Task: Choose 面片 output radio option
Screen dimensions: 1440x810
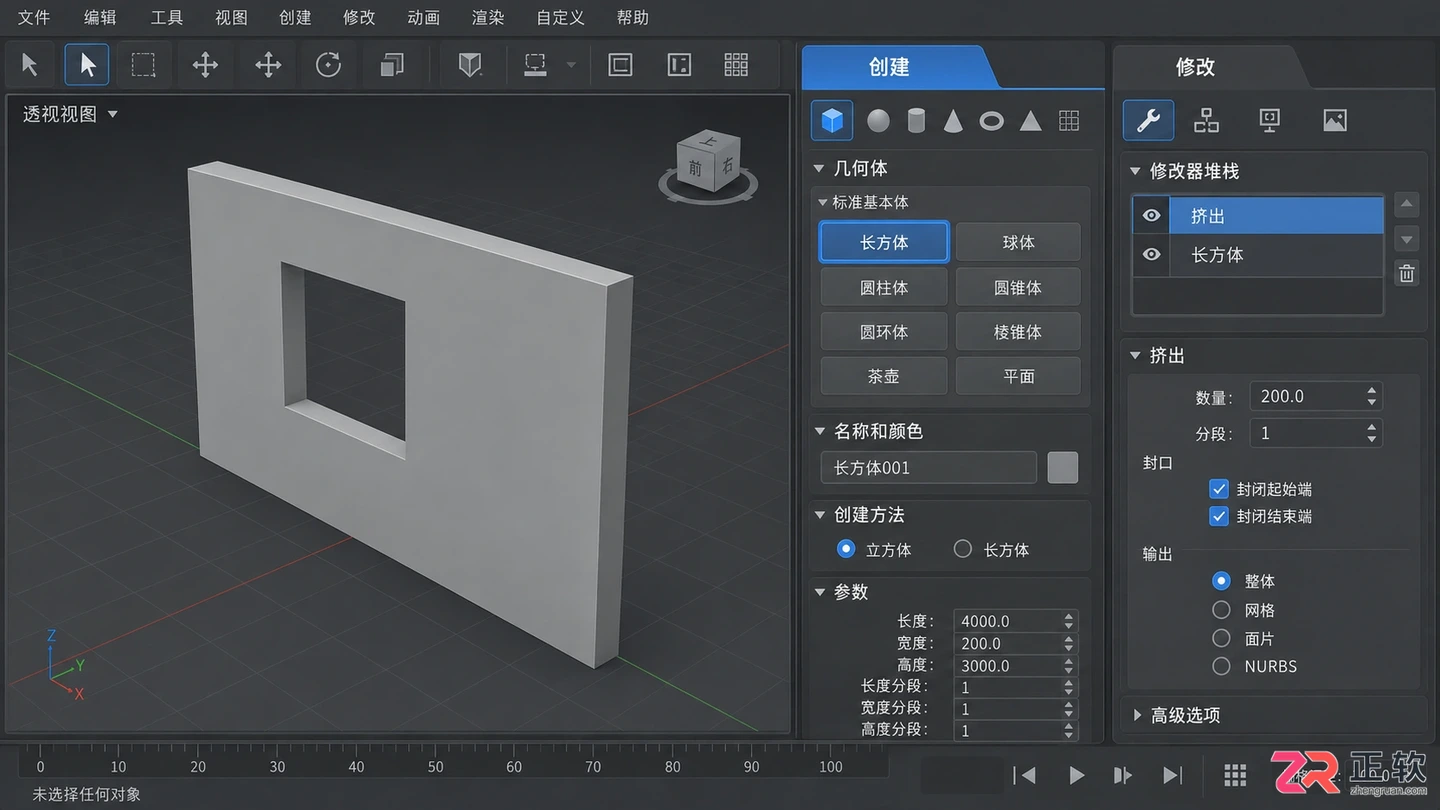Action: (x=1221, y=638)
